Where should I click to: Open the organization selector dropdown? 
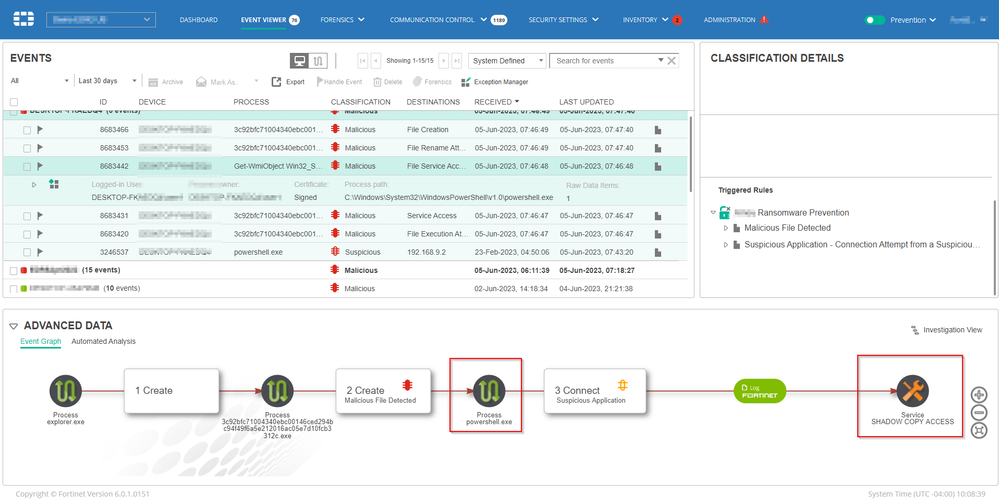tap(101, 20)
